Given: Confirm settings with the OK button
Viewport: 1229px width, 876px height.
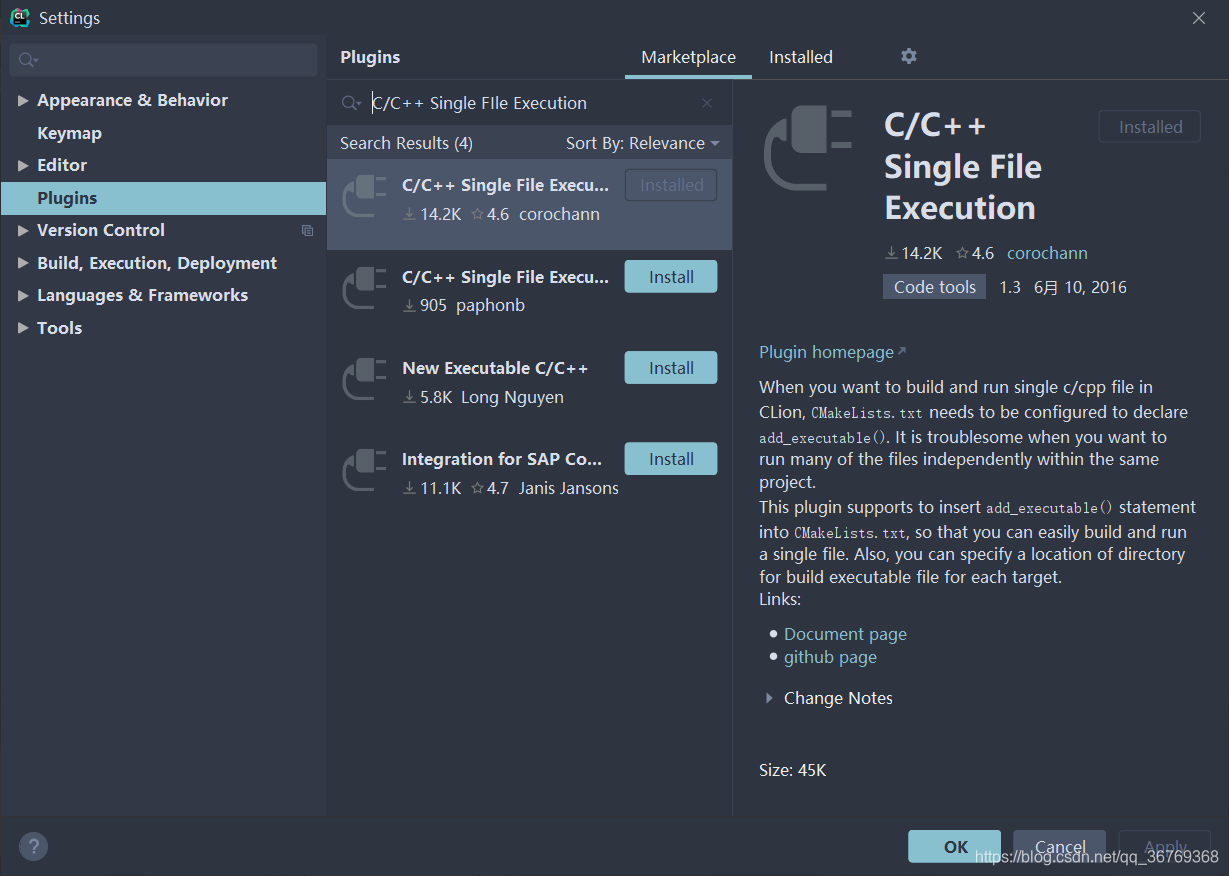Looking at the screenshot, I should point(954,846).
